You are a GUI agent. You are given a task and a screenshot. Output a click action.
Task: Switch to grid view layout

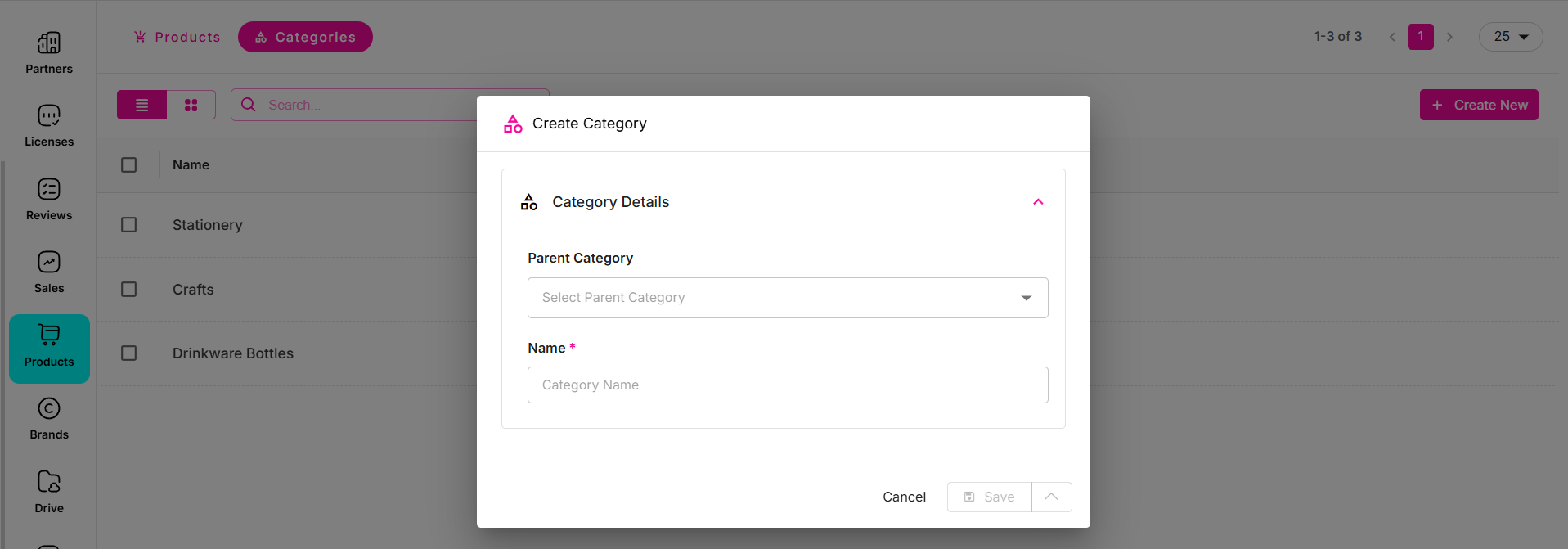pos(191,105)
